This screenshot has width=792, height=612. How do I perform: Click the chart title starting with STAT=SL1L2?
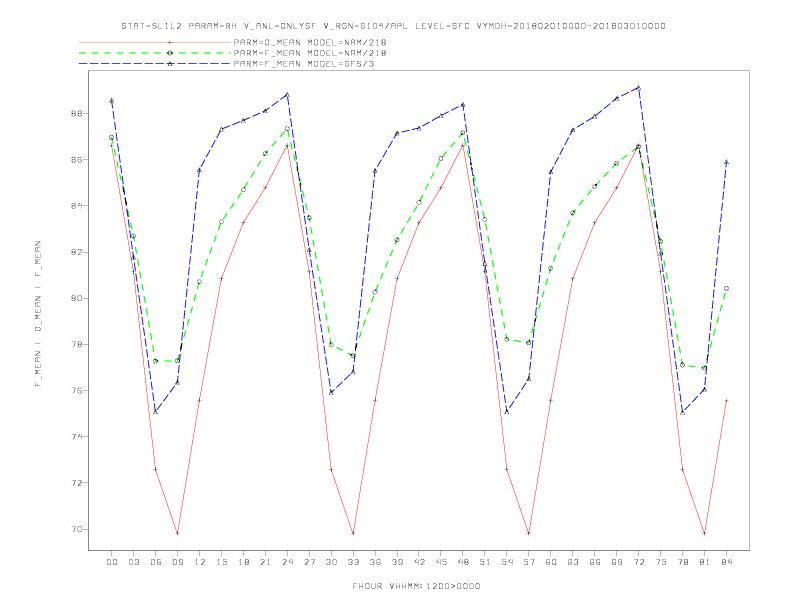pyautogui.click(x=393, y=26)
